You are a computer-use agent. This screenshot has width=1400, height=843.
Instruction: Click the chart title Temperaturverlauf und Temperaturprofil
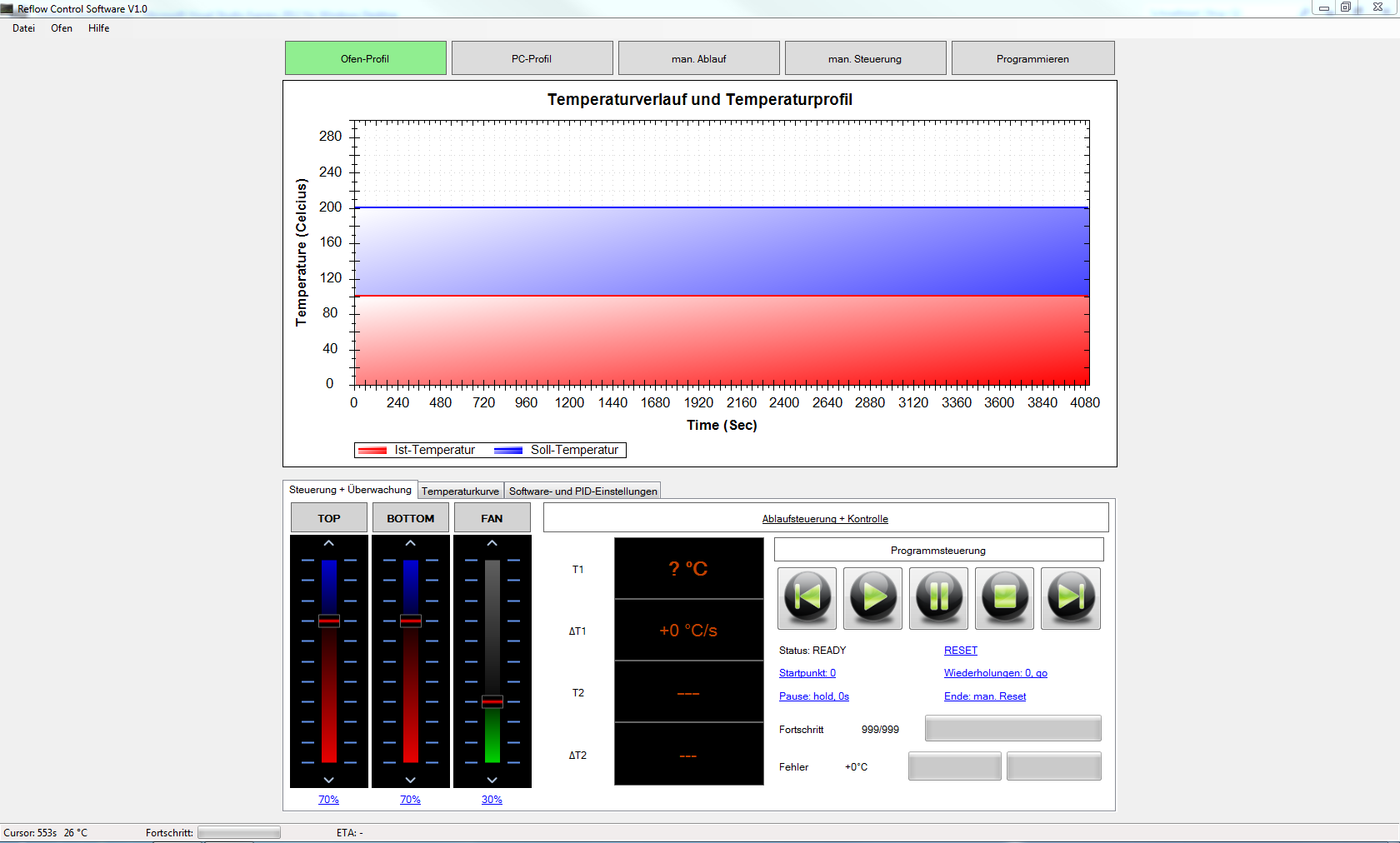point(700,99)
